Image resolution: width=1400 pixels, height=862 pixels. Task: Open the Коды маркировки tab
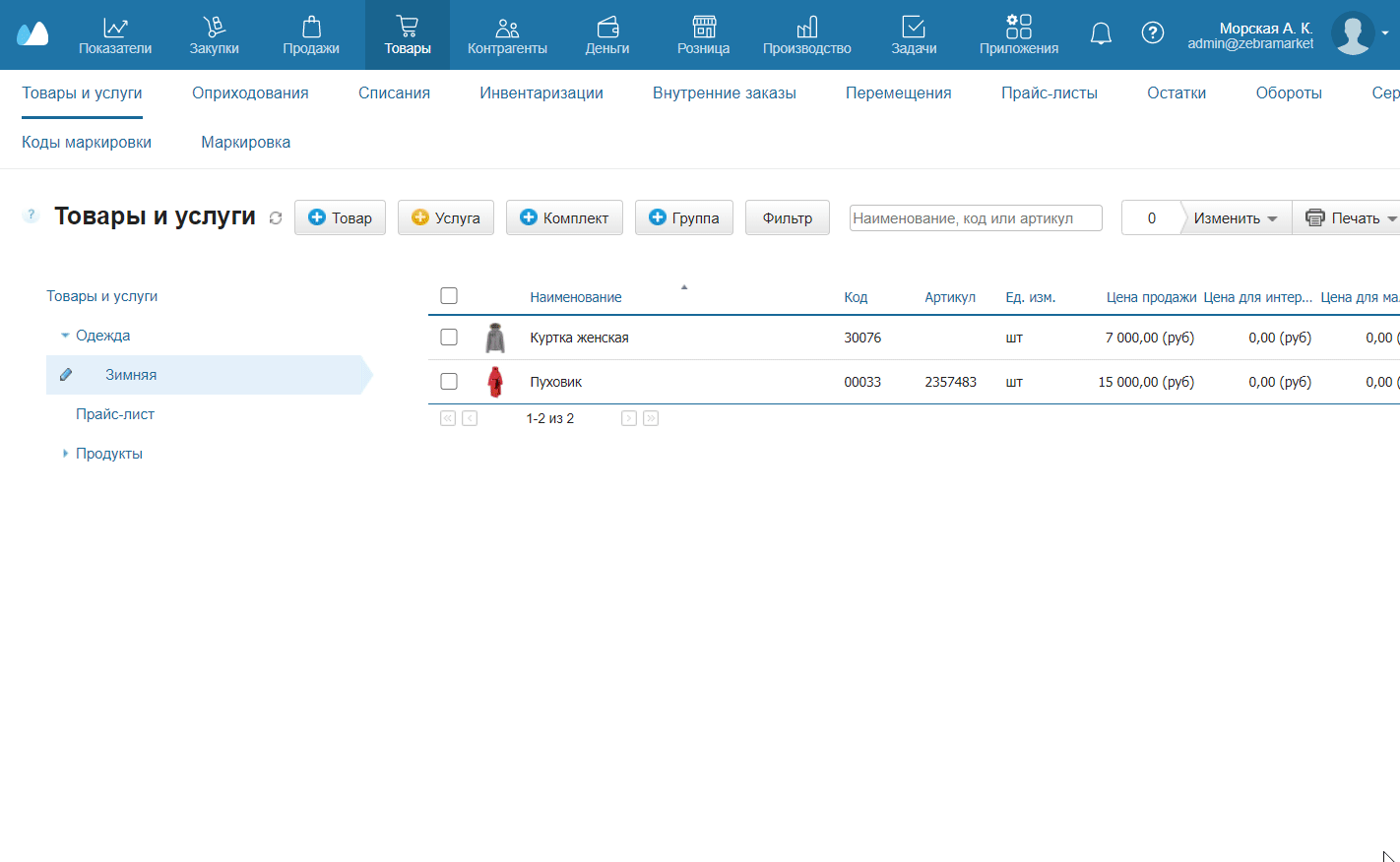[87, 143]
